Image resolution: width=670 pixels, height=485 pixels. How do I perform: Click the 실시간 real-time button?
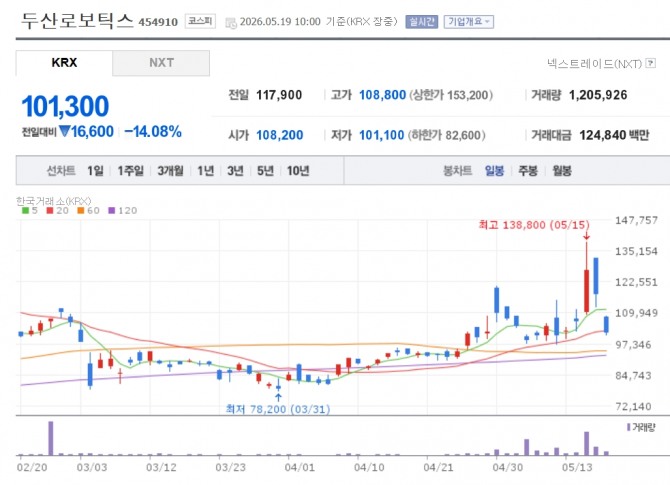(x=421, y=21)
